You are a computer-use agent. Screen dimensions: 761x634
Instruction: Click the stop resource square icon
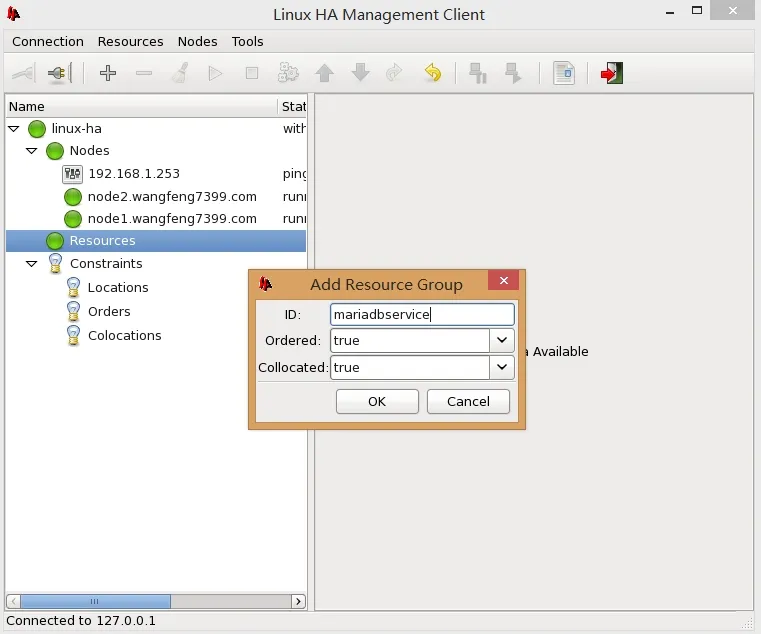pyautogui.click(x=251, y=73)
